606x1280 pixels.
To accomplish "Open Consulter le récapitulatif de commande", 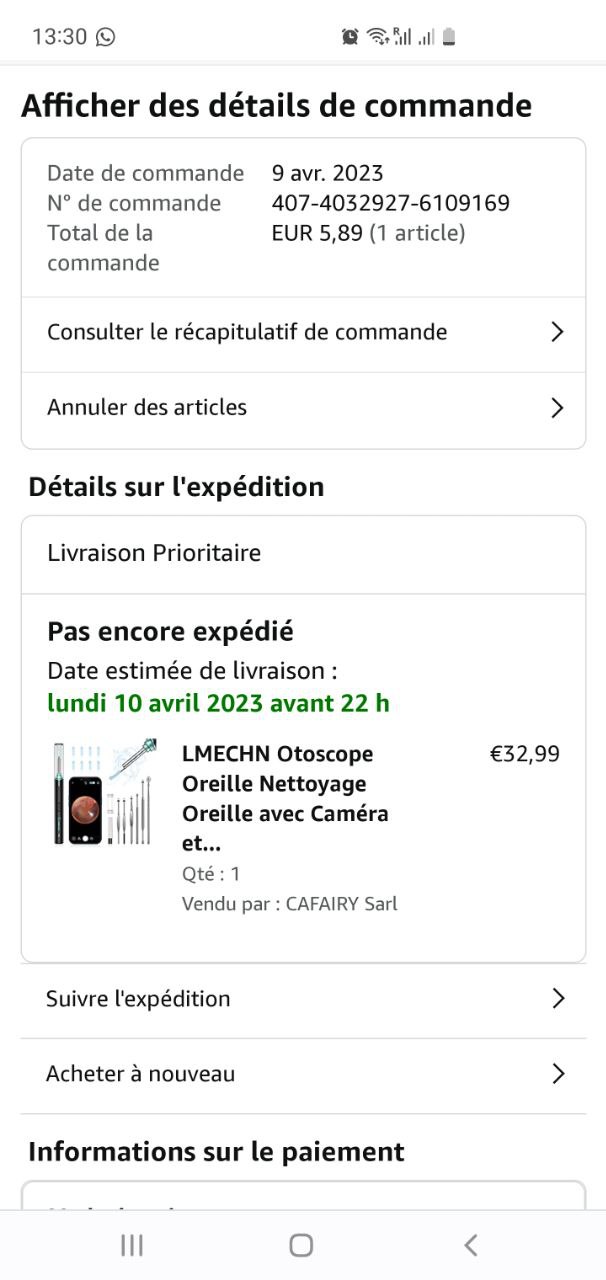I will (247, 332).
